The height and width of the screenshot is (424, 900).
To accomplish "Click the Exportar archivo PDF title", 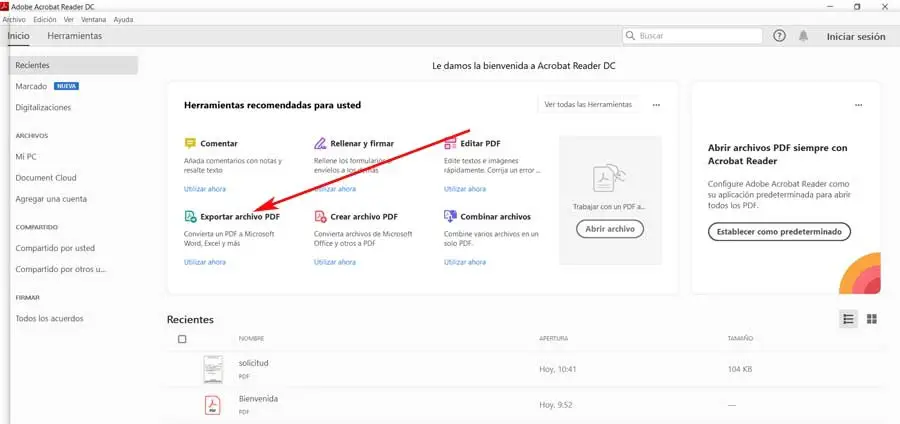I will click(240, 217).
